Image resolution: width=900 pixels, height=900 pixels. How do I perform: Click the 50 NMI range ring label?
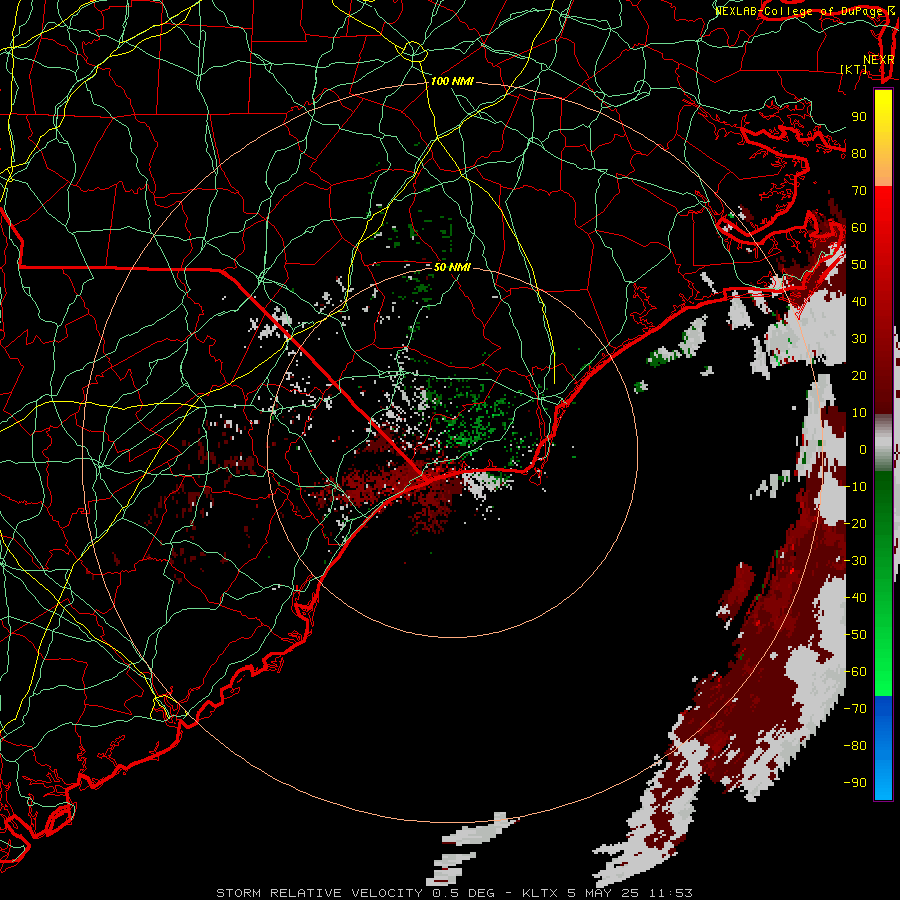452,267
